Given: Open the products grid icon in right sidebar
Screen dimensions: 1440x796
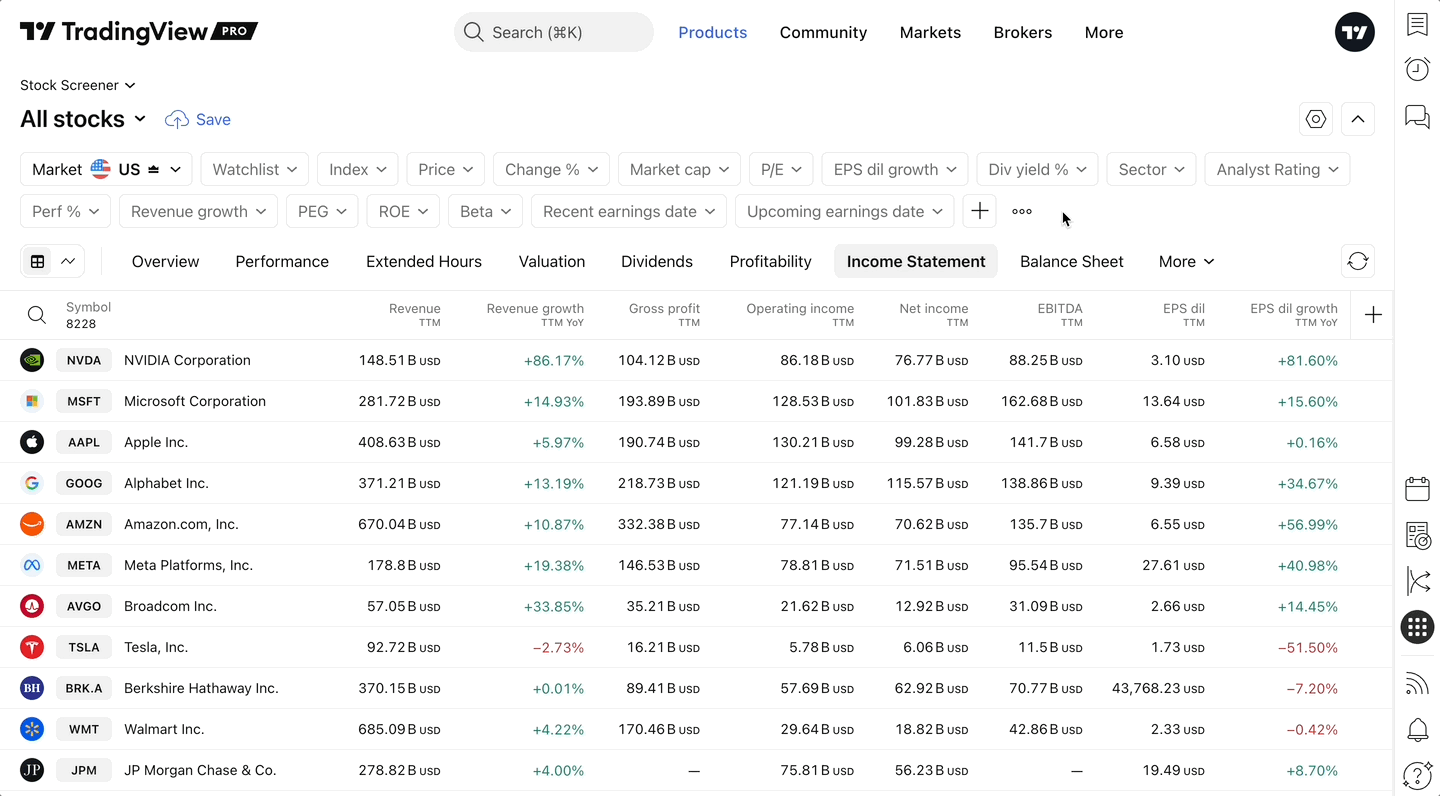Looking at the screenshot, I should 1417,627.
